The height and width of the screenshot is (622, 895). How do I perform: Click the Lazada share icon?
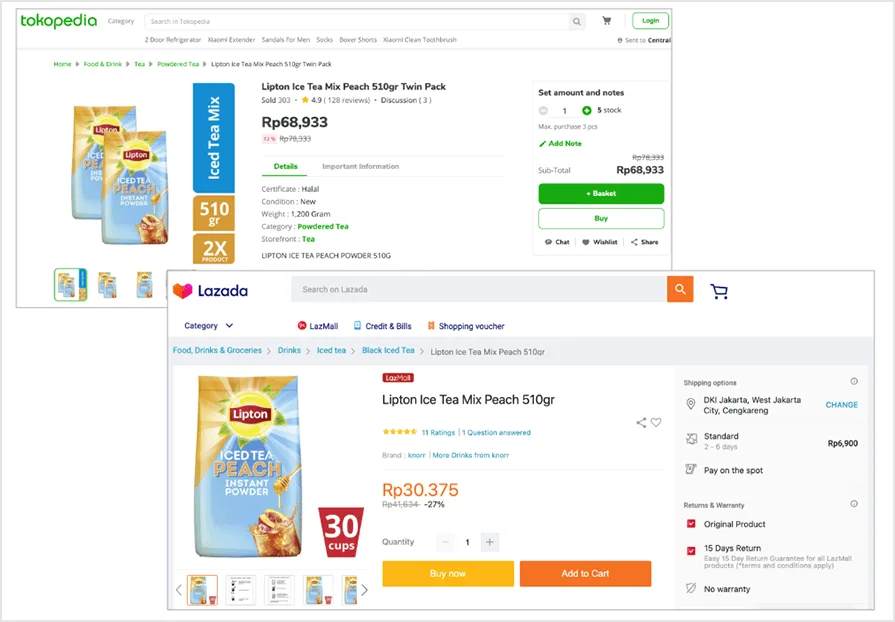641,423
